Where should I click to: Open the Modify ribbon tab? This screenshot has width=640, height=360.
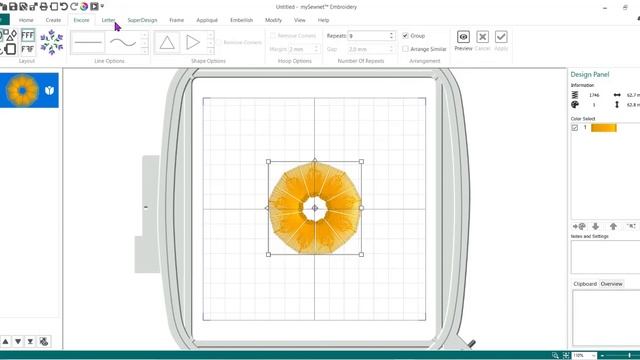click(273, 20)
